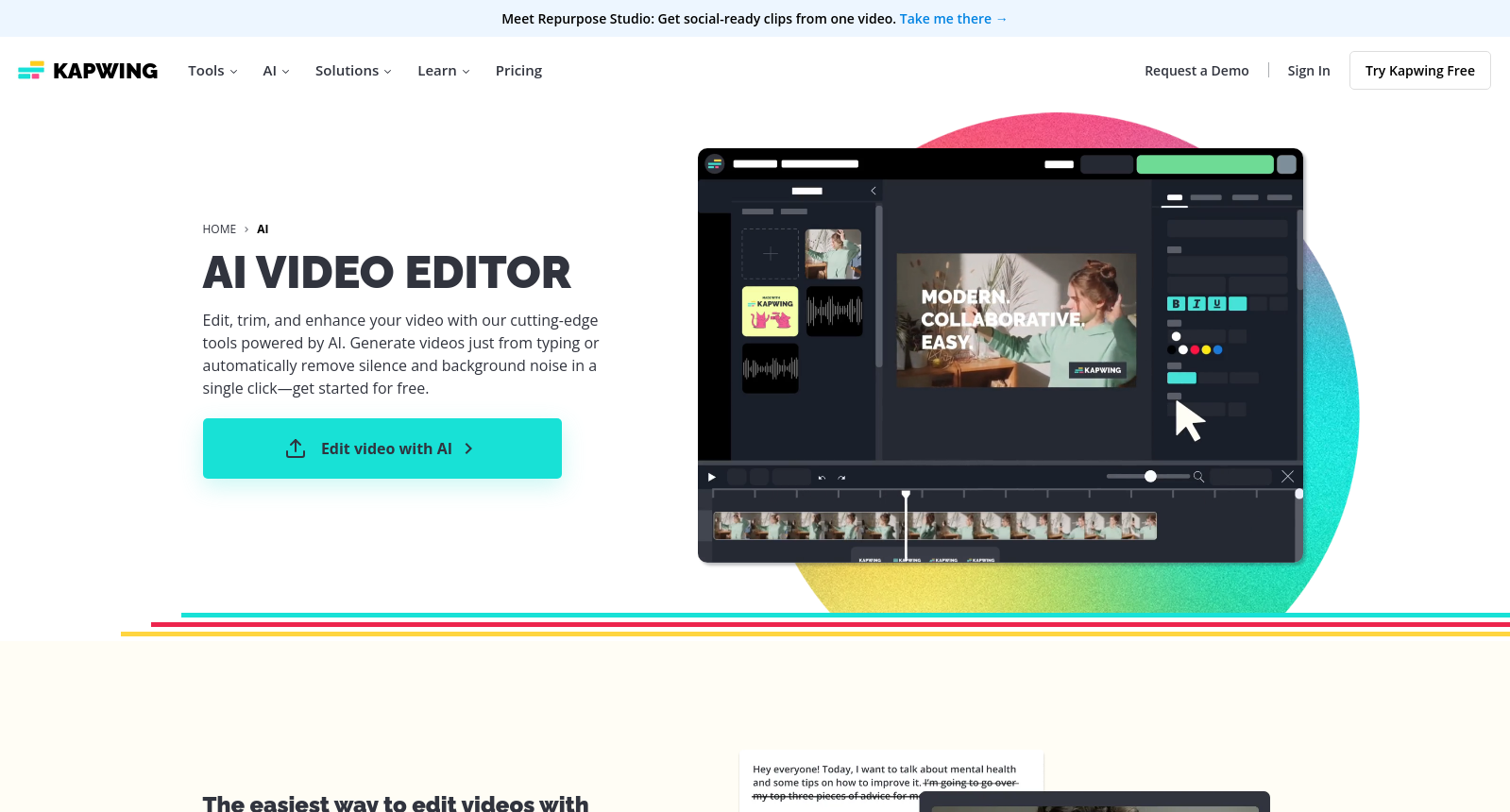This screenshot has width=1510, height=812.
Task: Show the Learn menu options
Action: pyautogui.click(x=444, y=71)
